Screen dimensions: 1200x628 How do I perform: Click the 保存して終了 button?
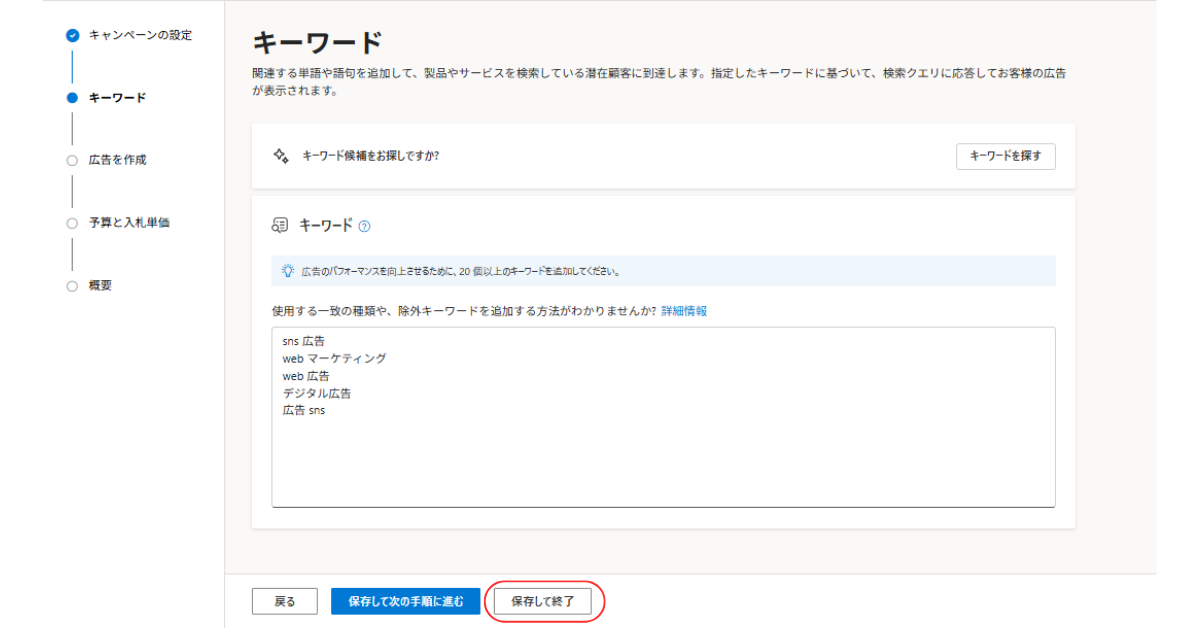(x=542, y=601)
